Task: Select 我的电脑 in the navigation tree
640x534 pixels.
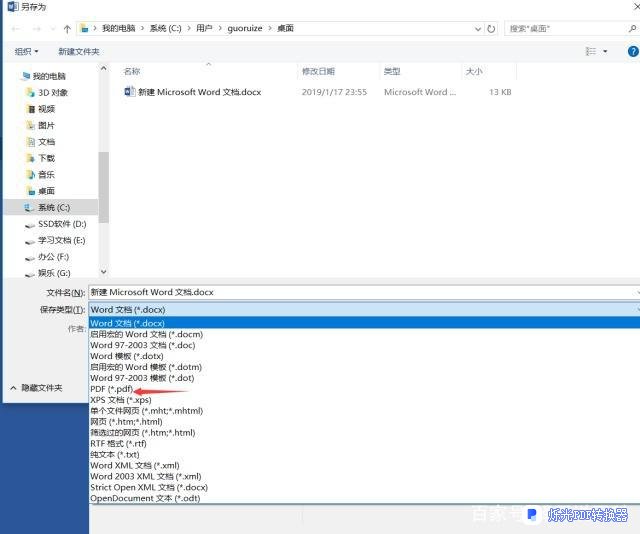Action: pos(49,76)
